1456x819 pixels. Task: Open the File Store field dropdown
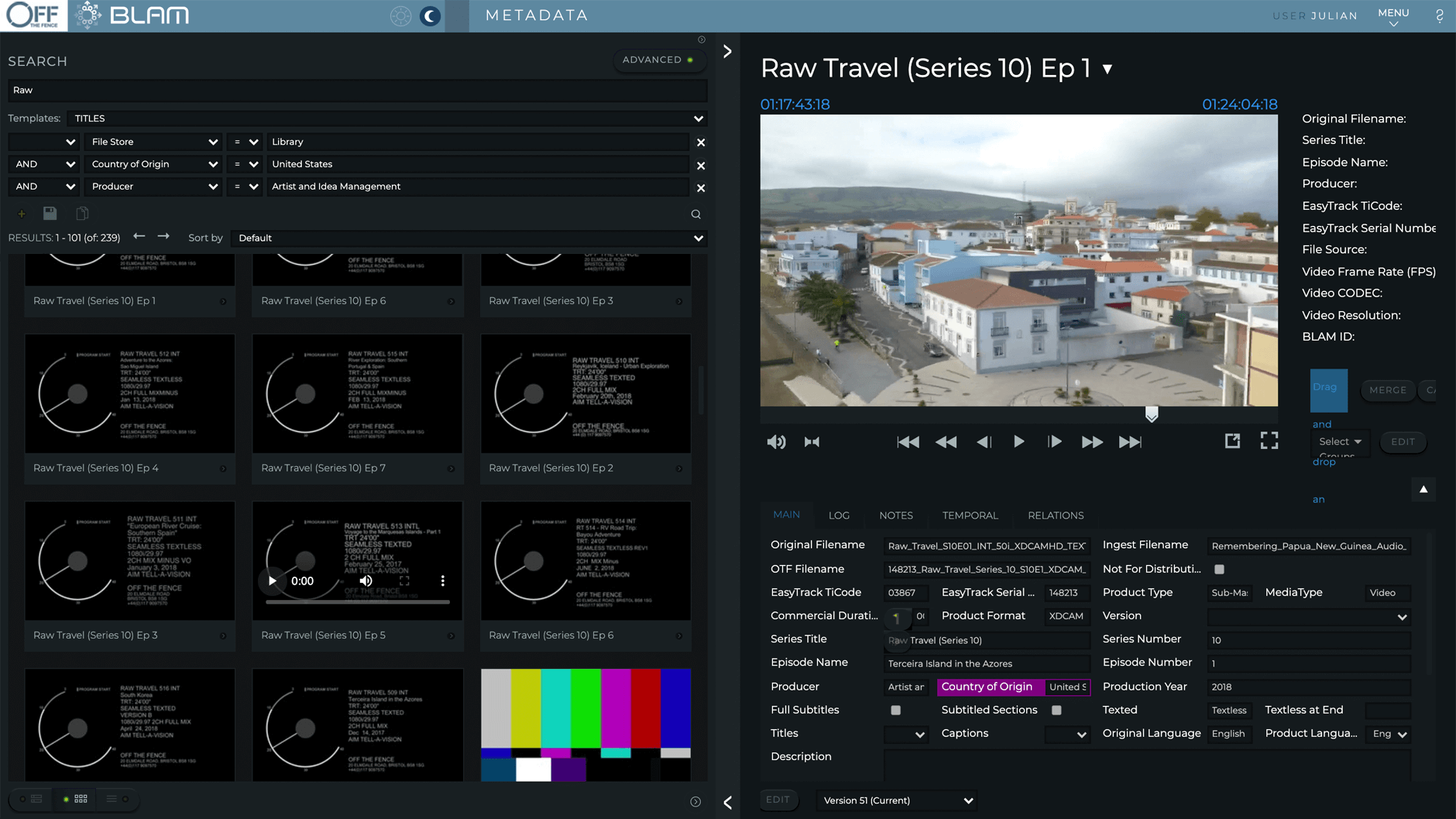153,142
